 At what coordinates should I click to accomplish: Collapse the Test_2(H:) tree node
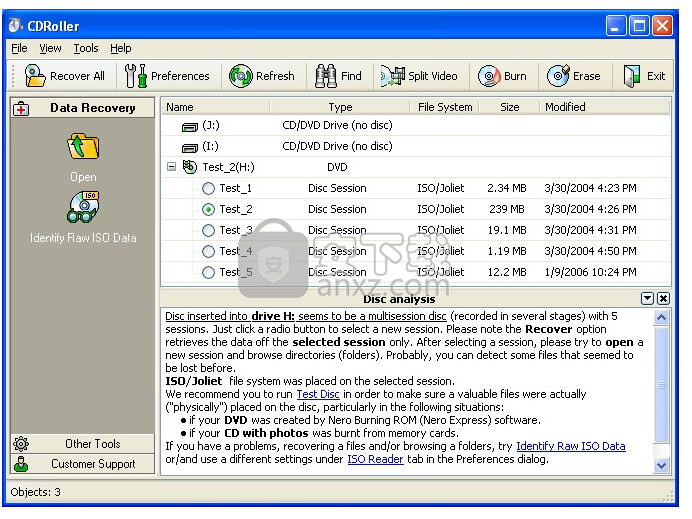coord(171,167)
